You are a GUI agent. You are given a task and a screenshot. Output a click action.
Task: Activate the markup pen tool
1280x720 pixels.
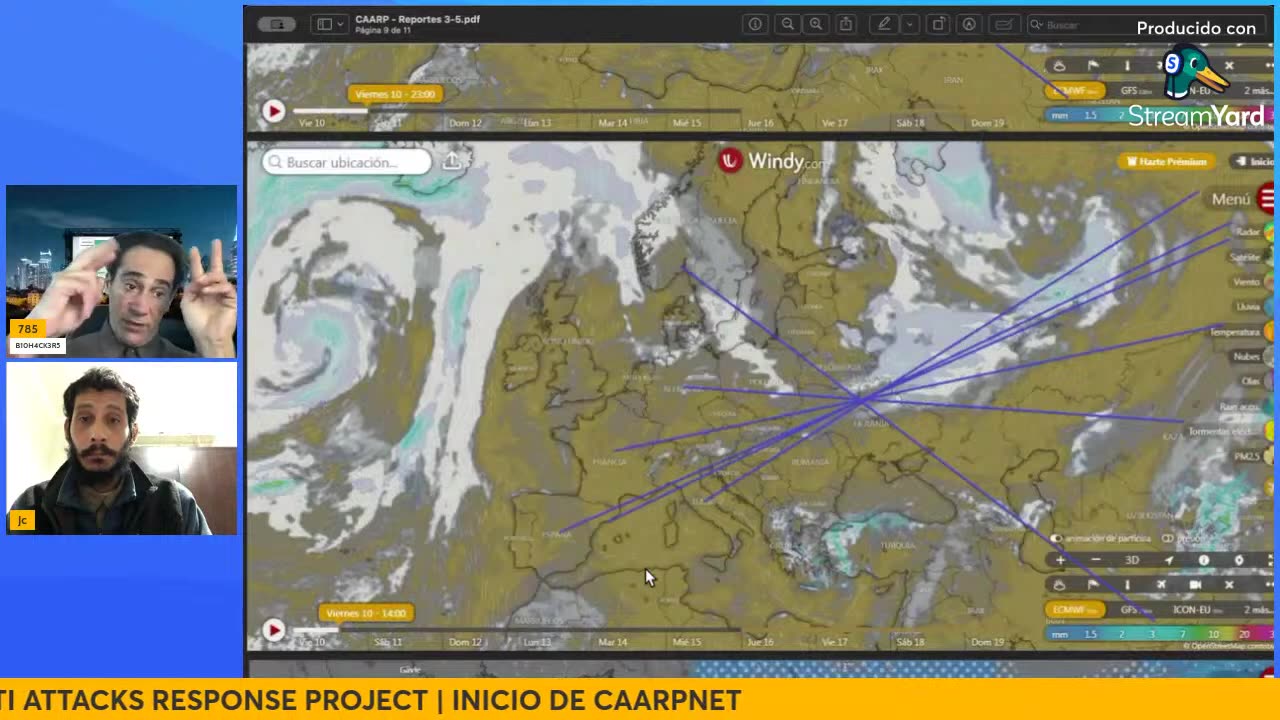click(884, 24)
